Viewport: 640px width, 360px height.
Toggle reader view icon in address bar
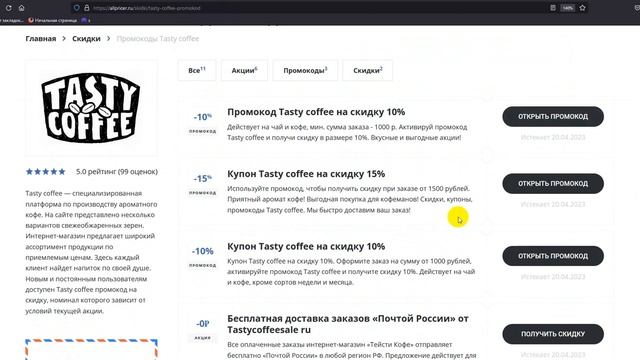(553, 8)
